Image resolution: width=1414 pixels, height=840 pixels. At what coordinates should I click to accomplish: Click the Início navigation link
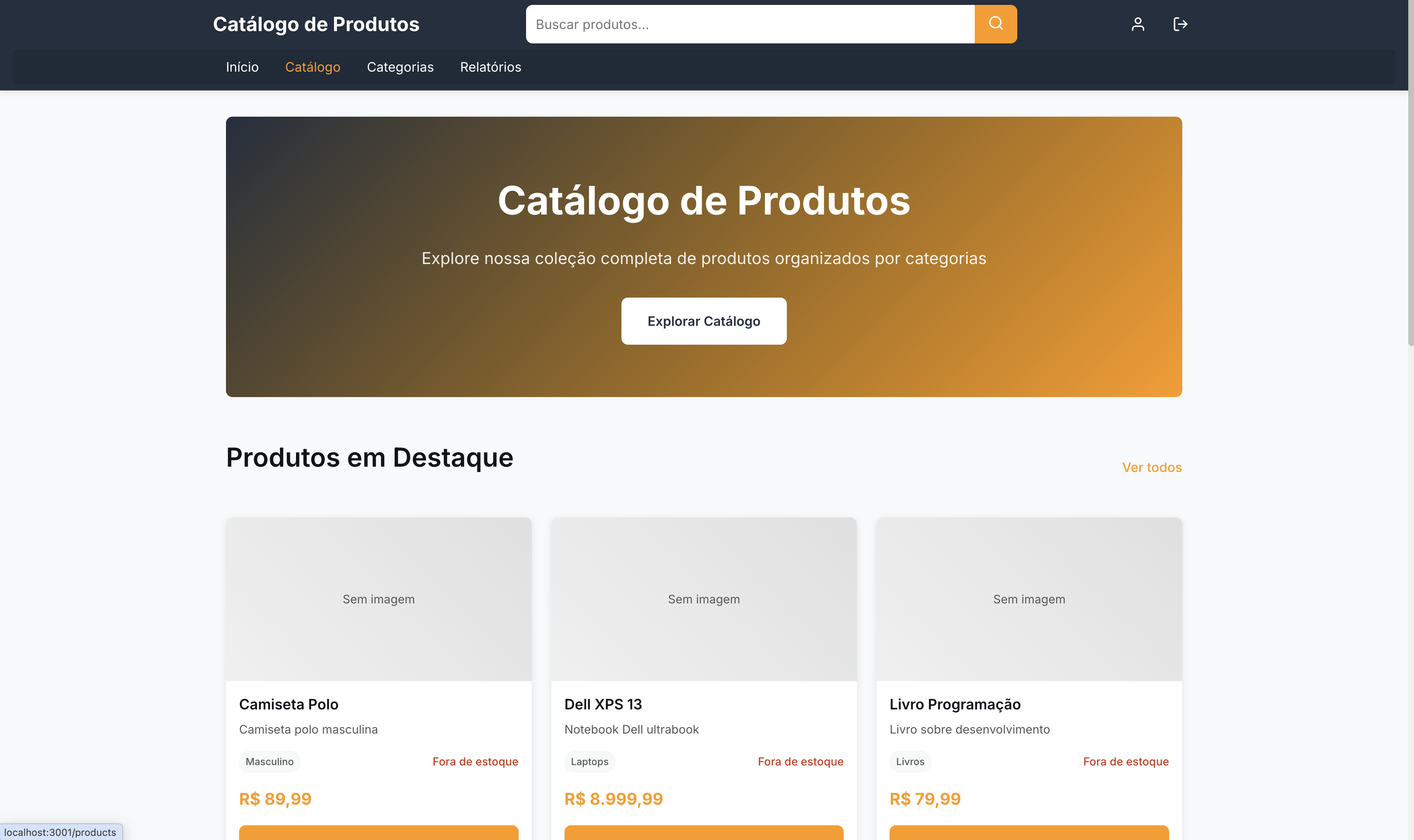tap(242, 67)
